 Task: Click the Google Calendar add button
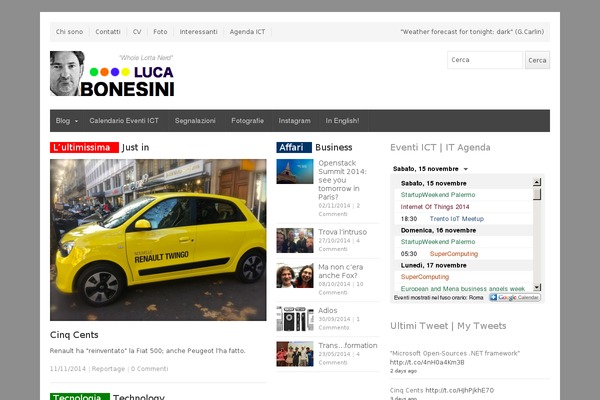515,297
